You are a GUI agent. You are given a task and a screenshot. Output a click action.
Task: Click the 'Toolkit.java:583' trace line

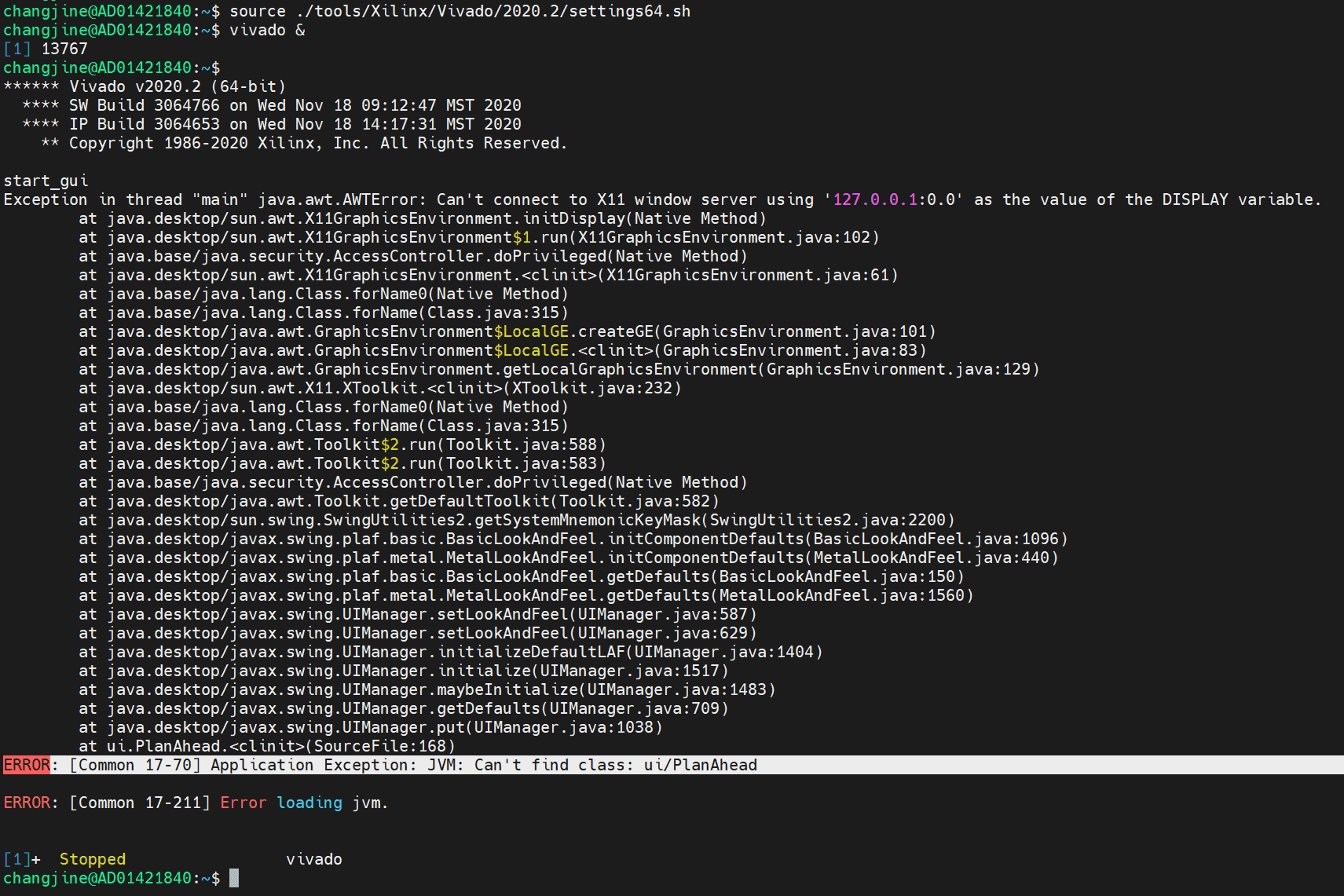(342, 463)
